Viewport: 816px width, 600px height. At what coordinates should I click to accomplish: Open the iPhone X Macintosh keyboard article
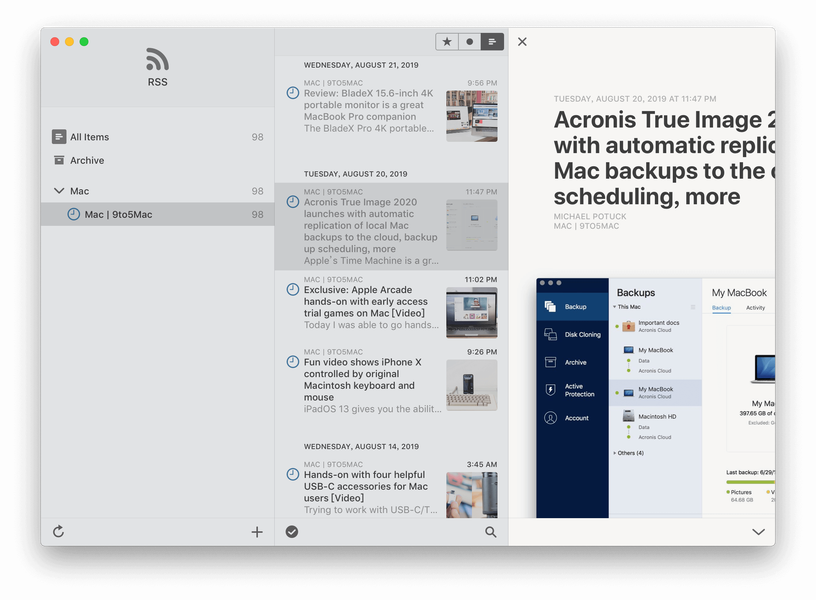[x=391, y=381]
